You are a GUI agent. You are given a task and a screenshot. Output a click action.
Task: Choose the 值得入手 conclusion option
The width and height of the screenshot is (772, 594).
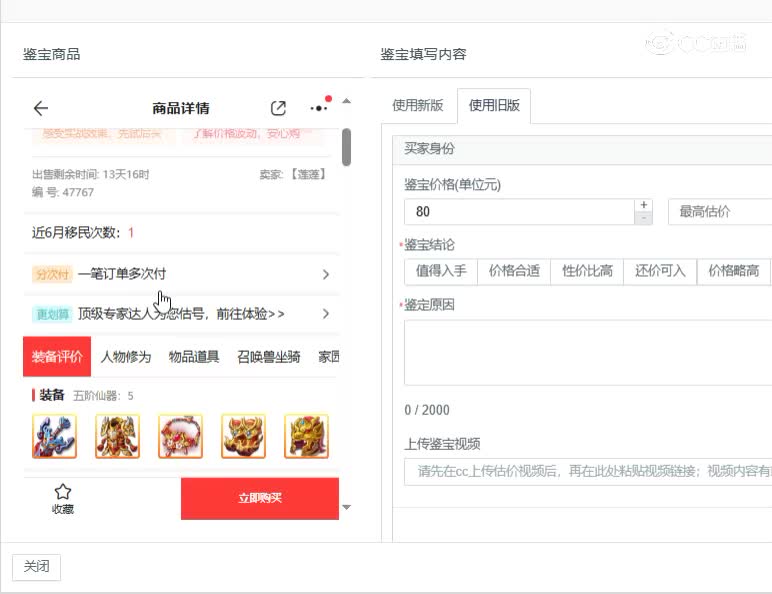(x=441, y=271)
